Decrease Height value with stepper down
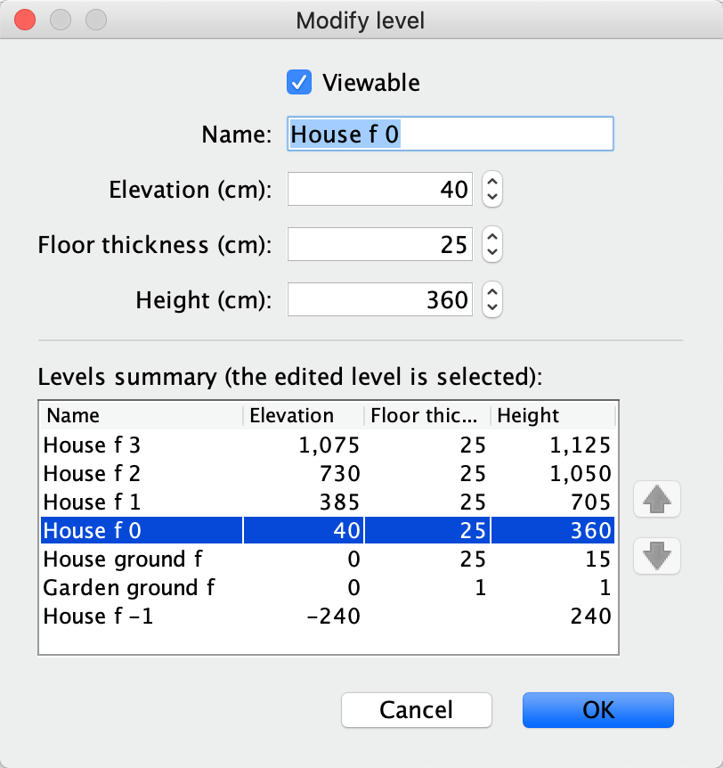Viewport: 723px width, 768px height. coord(492,308)
